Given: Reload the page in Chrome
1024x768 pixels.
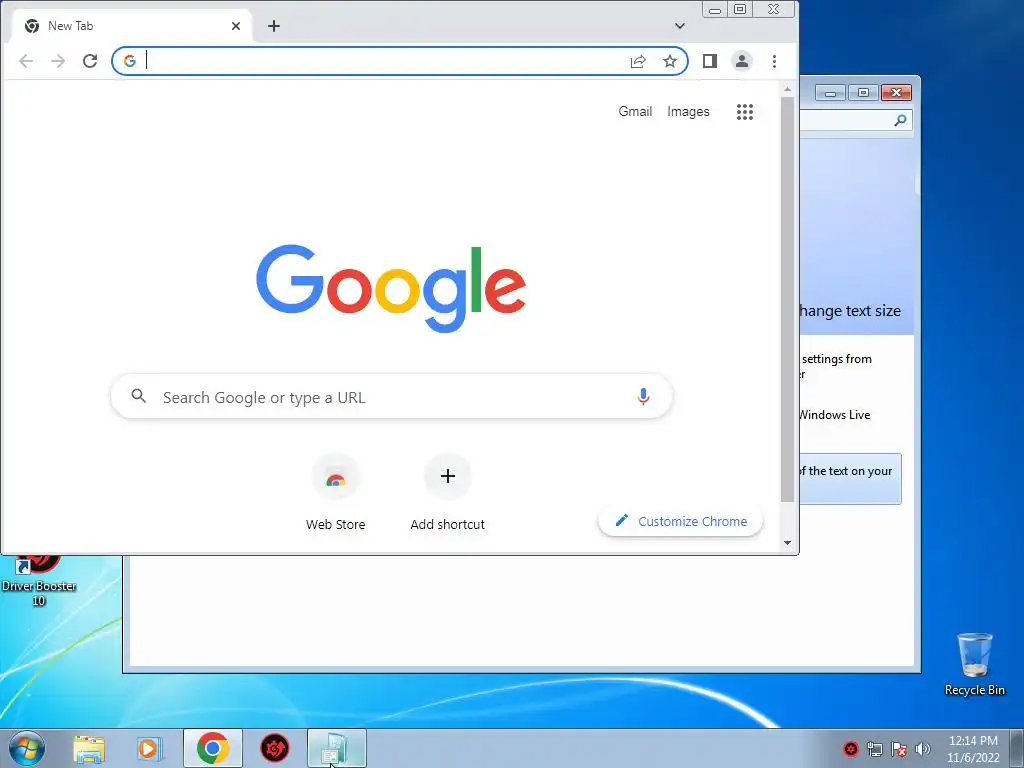Looking at the screenshot, I should tap(90, 61).
